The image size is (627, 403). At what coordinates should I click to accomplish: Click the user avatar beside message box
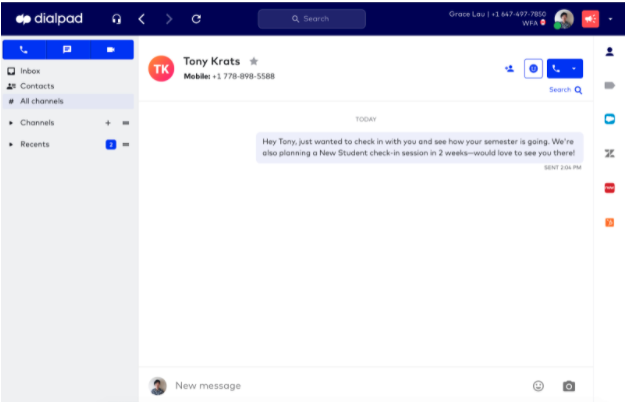[158, 386]
